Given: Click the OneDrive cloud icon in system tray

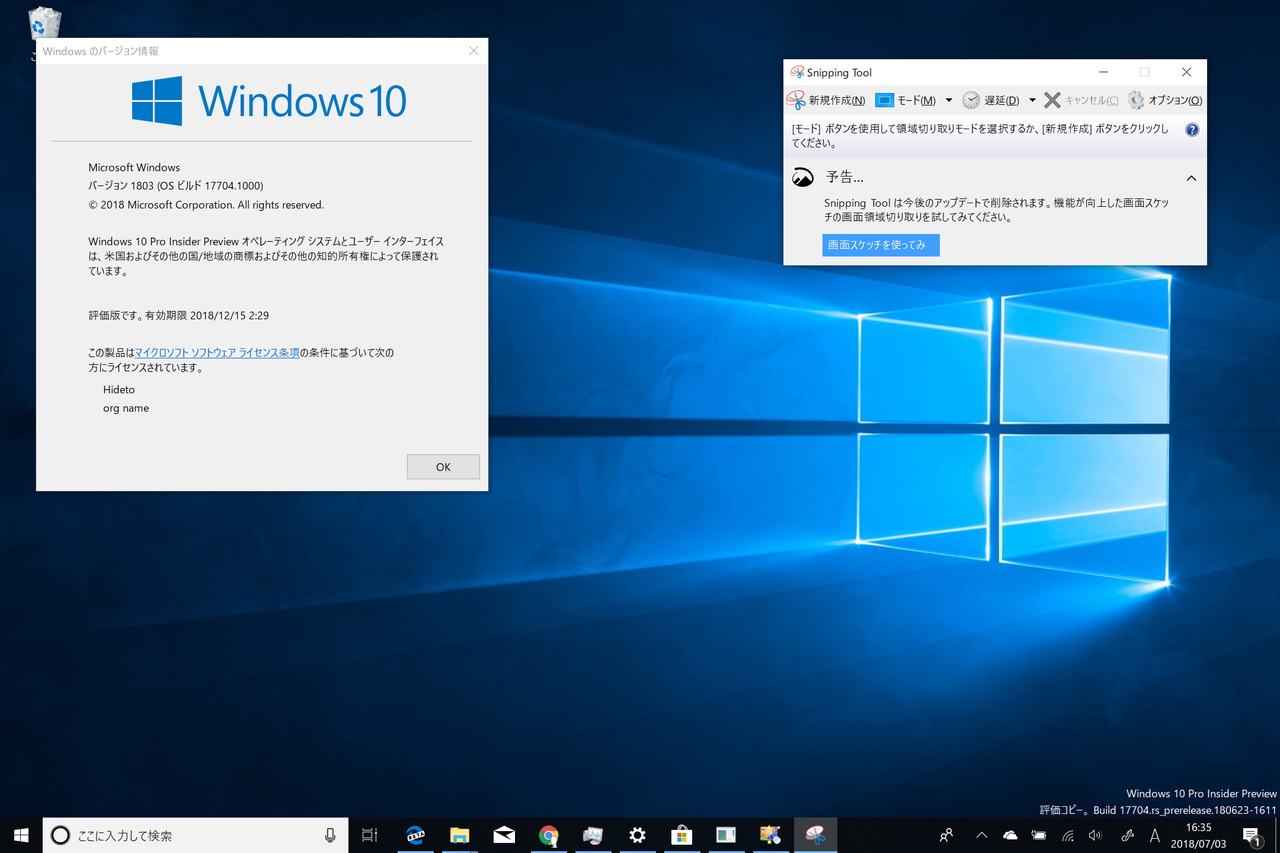Looking at the screenshot, I should (x=1010, y=835).
